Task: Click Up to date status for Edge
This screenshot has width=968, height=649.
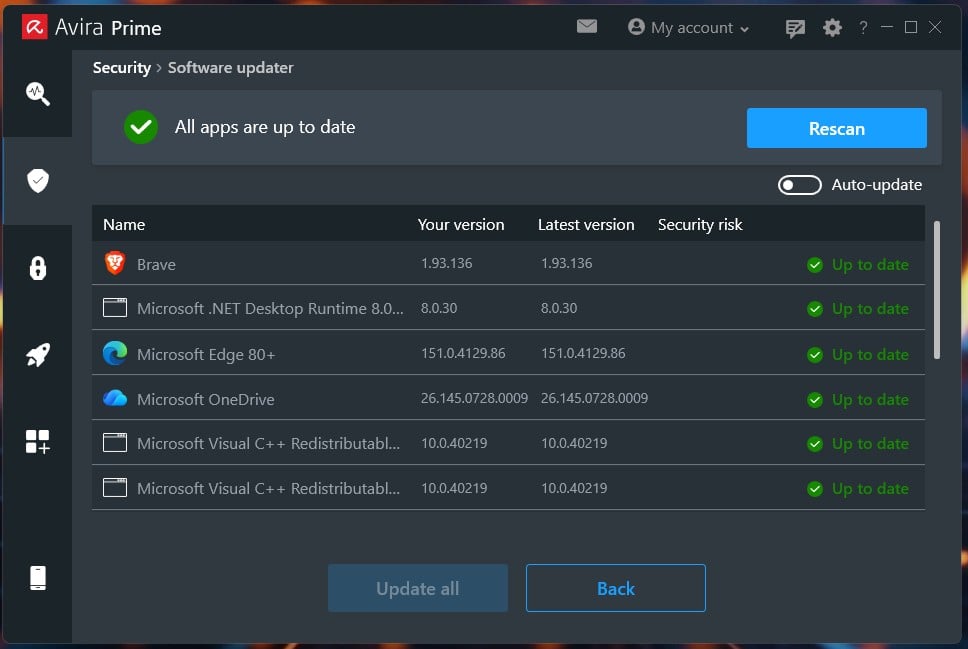Action: [x=870, y=355]
